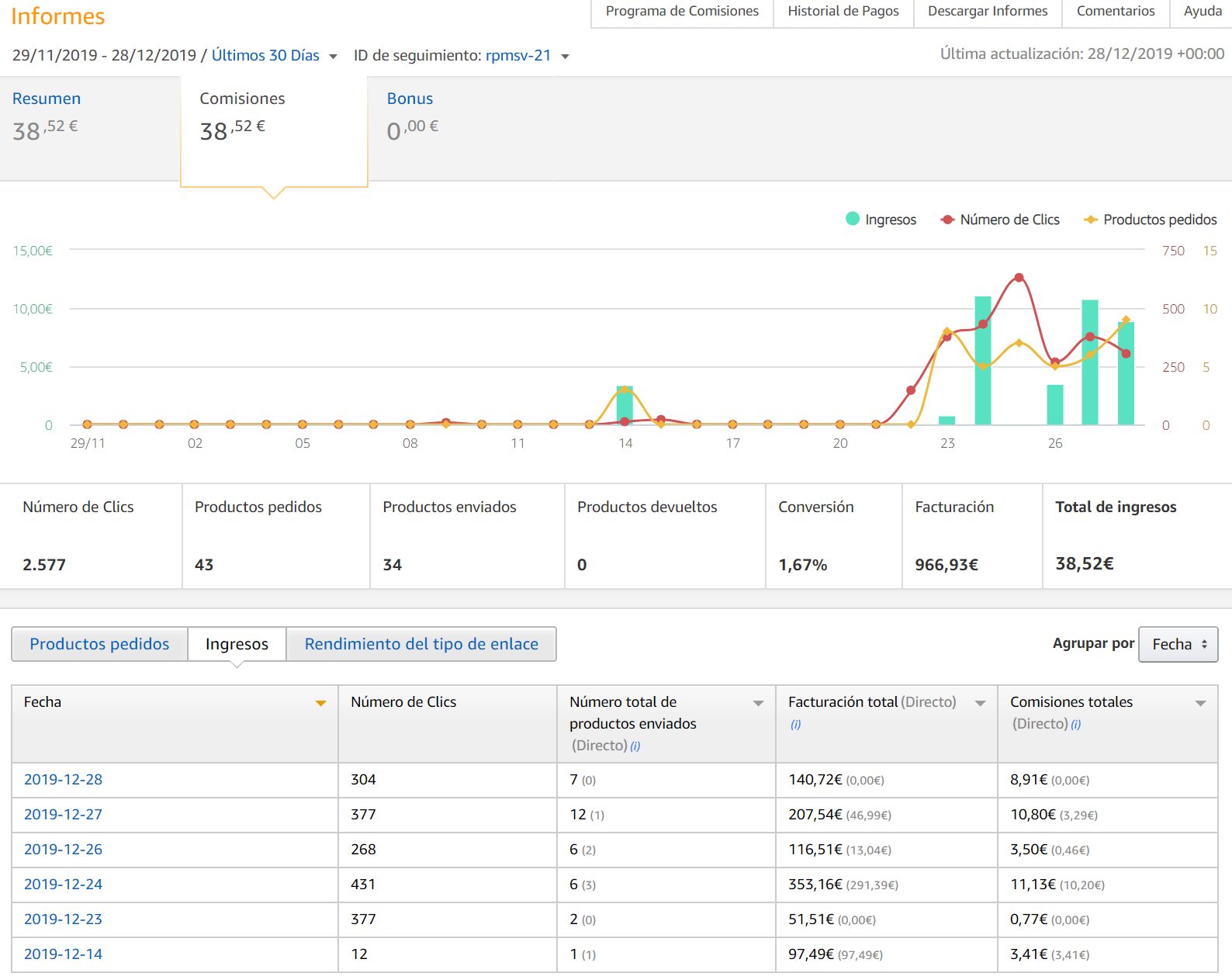The image size is (1232, 980).
Task: Toggle the Productos pedidos legend series
Action: (x=1151, y=220)
